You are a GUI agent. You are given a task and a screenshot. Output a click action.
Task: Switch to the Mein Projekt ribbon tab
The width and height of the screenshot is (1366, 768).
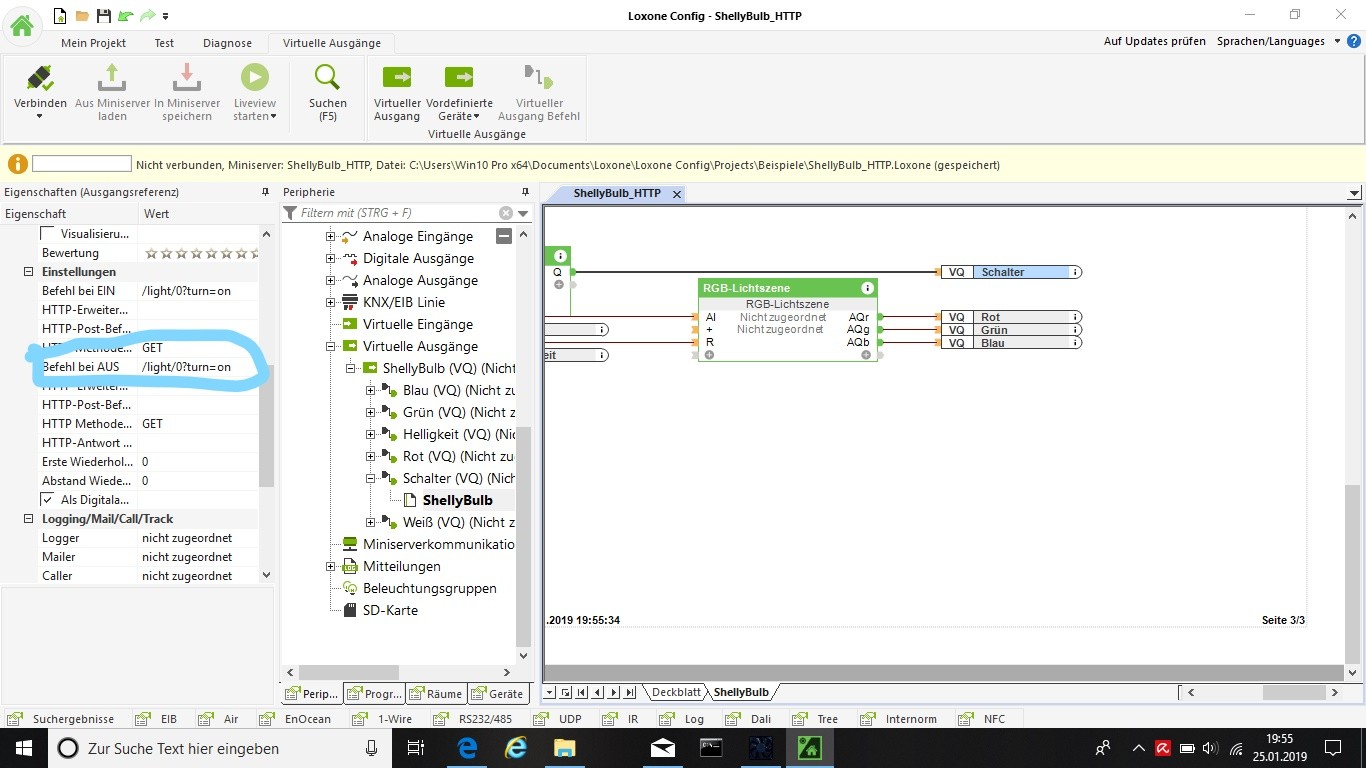click(x=94, y=43)
